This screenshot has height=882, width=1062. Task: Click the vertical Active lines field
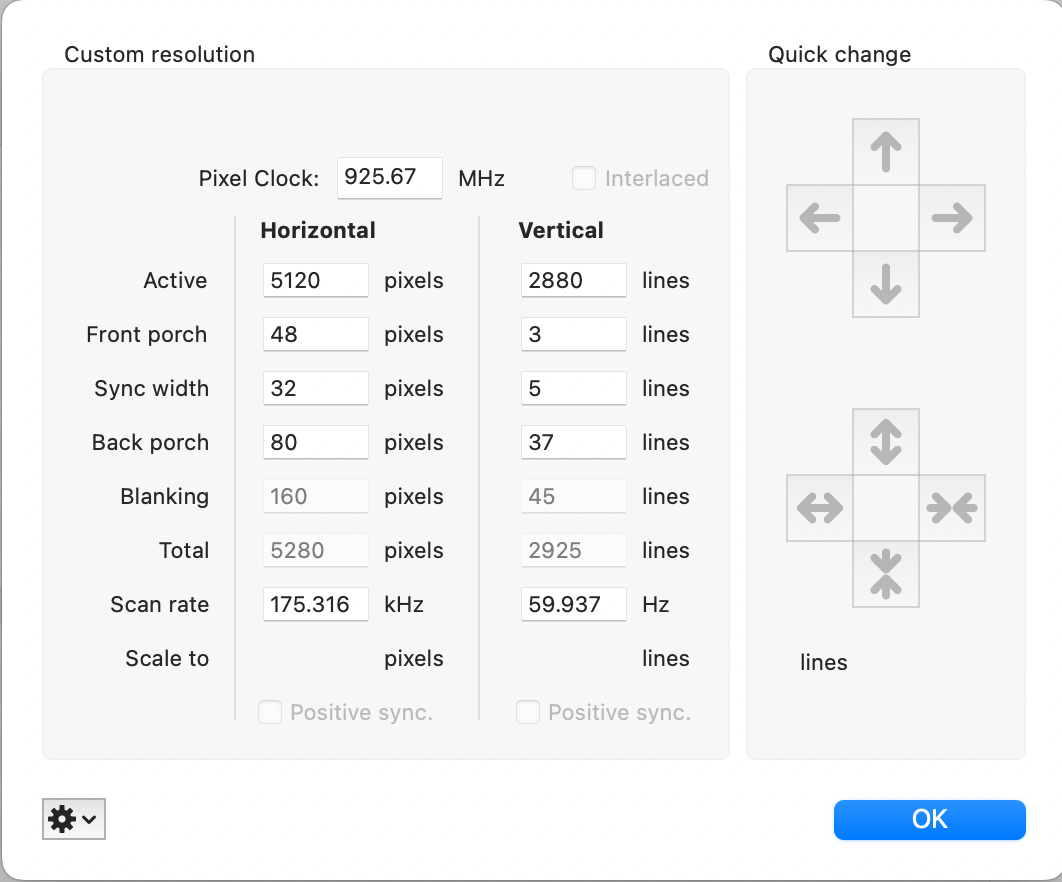pyautogui.click(x=573, y=280)
